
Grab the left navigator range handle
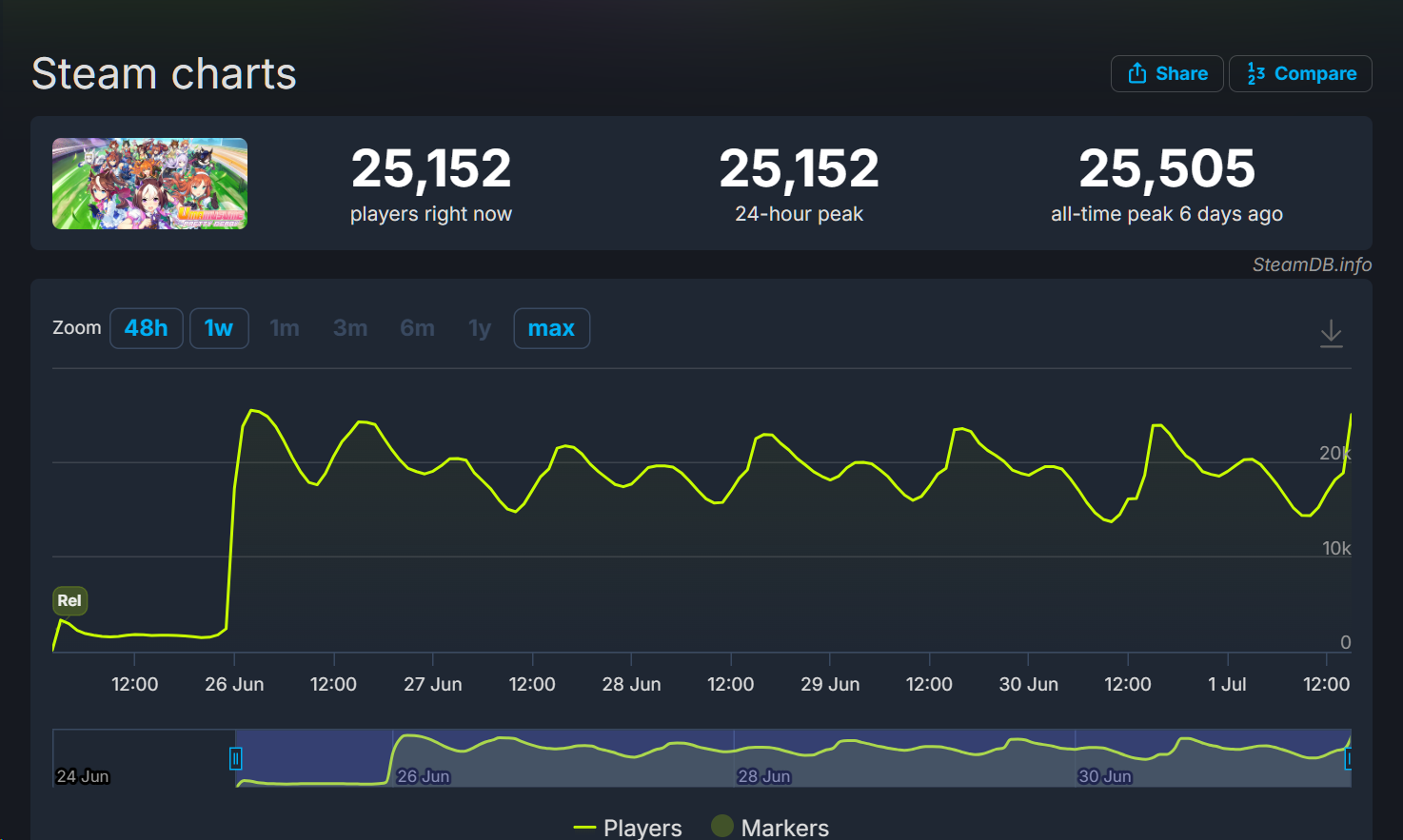[235, 758]
